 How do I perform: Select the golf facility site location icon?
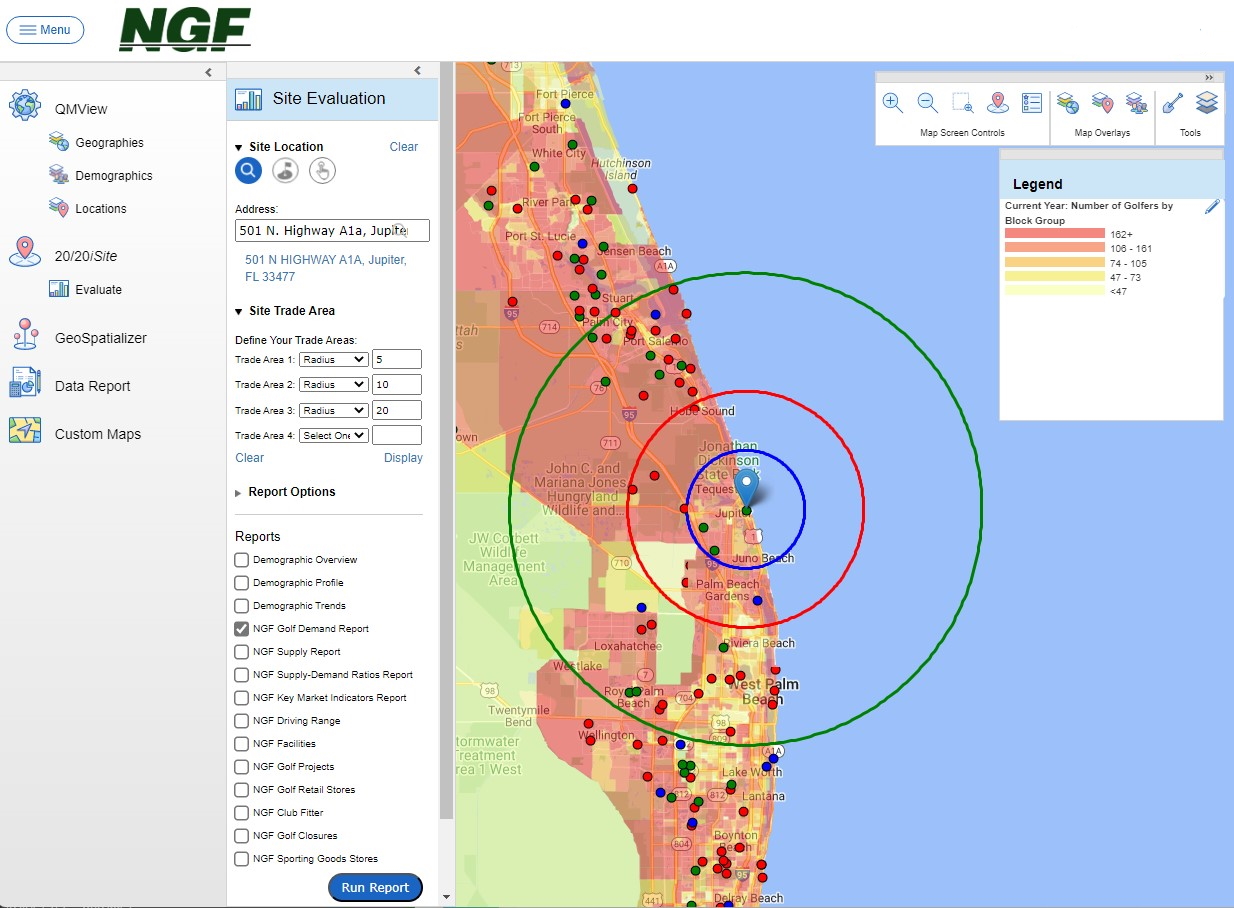point(285,171)
